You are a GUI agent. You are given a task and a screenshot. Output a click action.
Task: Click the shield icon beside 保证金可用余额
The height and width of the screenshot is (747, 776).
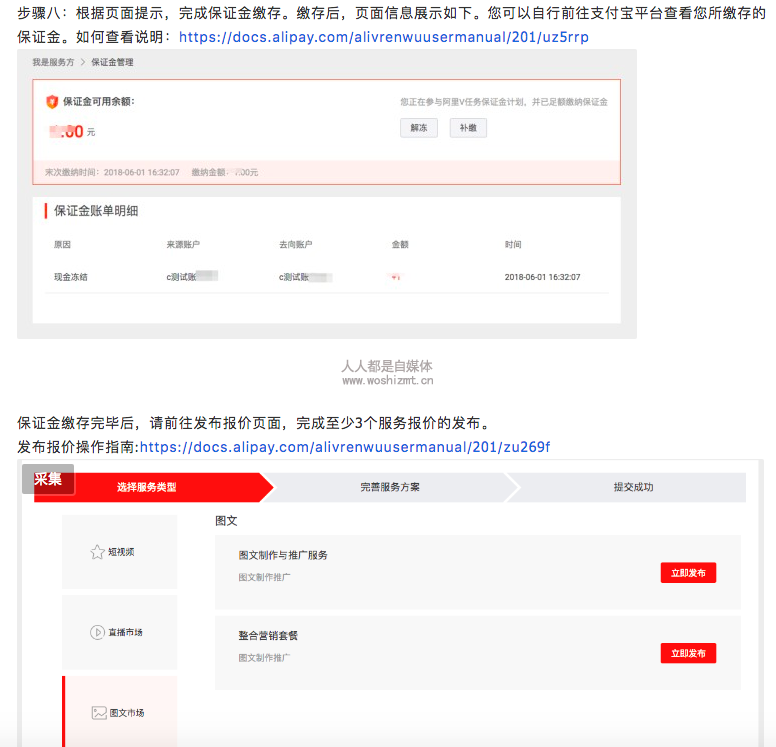point(52,101)
